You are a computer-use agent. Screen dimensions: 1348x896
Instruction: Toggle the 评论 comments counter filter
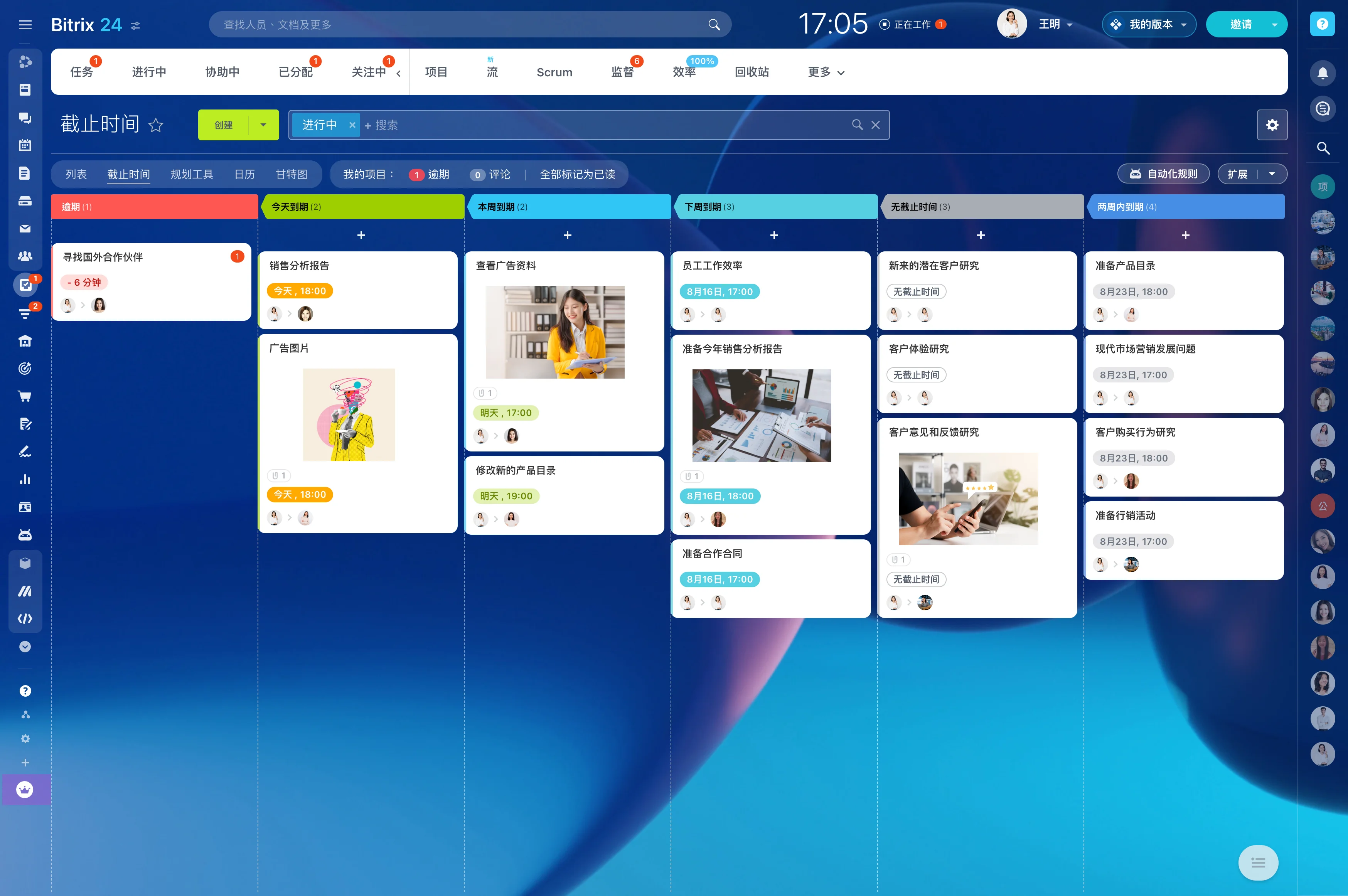(x=490, y=175)
